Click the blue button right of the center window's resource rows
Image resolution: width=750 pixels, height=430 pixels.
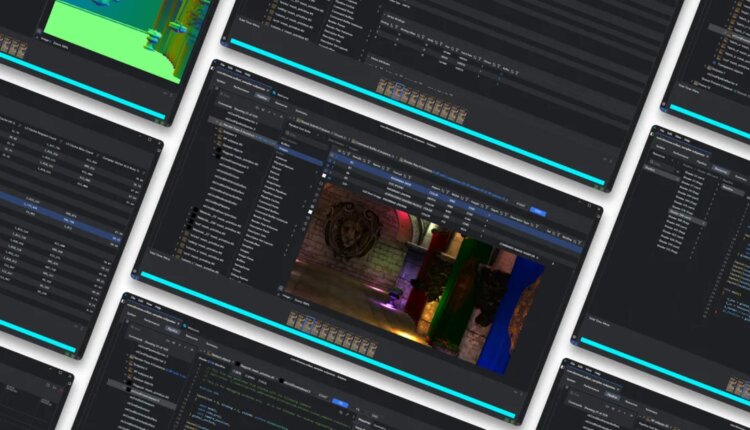pos(537,211)
